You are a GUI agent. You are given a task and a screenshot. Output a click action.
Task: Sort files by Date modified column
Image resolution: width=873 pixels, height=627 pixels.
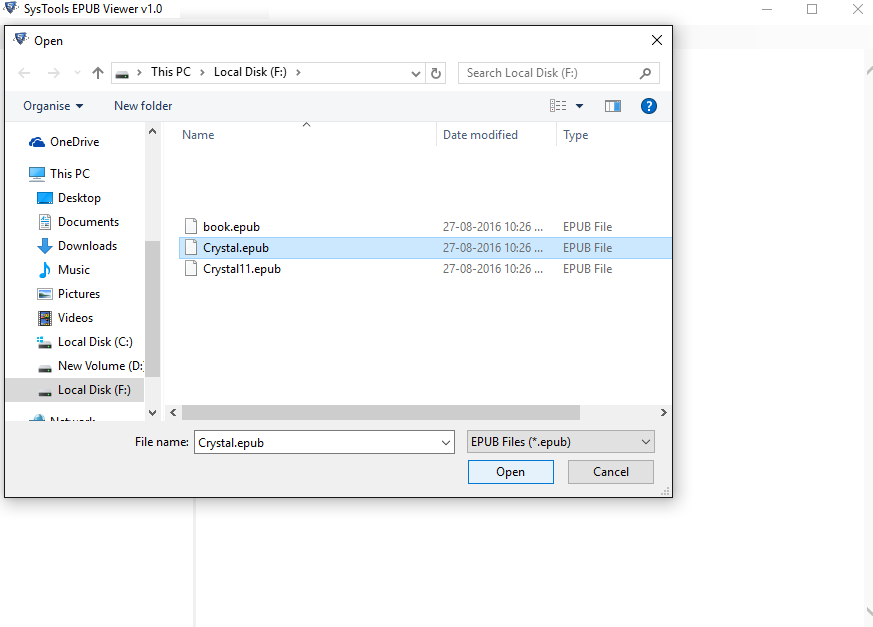point(480,135)
